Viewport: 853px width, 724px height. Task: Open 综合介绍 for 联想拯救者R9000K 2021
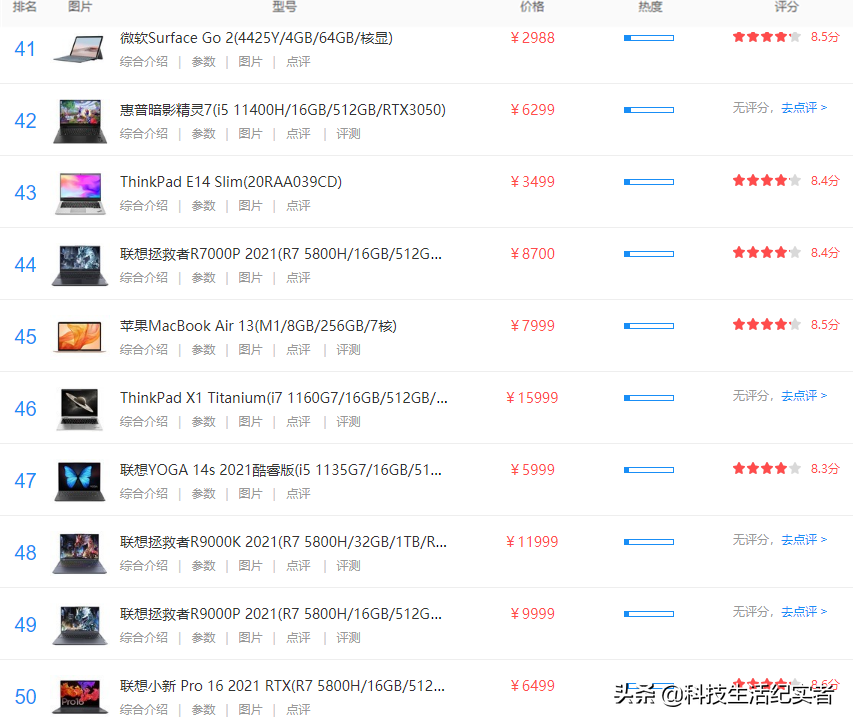144,566
